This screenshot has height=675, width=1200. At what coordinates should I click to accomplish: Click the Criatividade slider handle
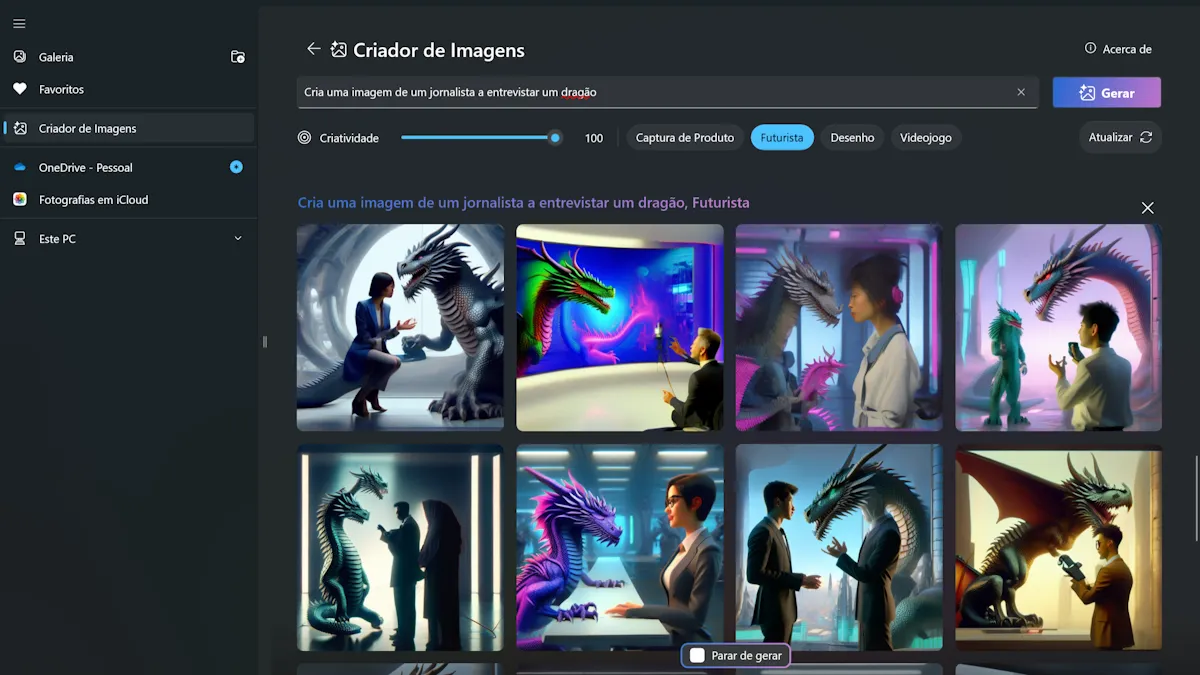pos(555,138)
